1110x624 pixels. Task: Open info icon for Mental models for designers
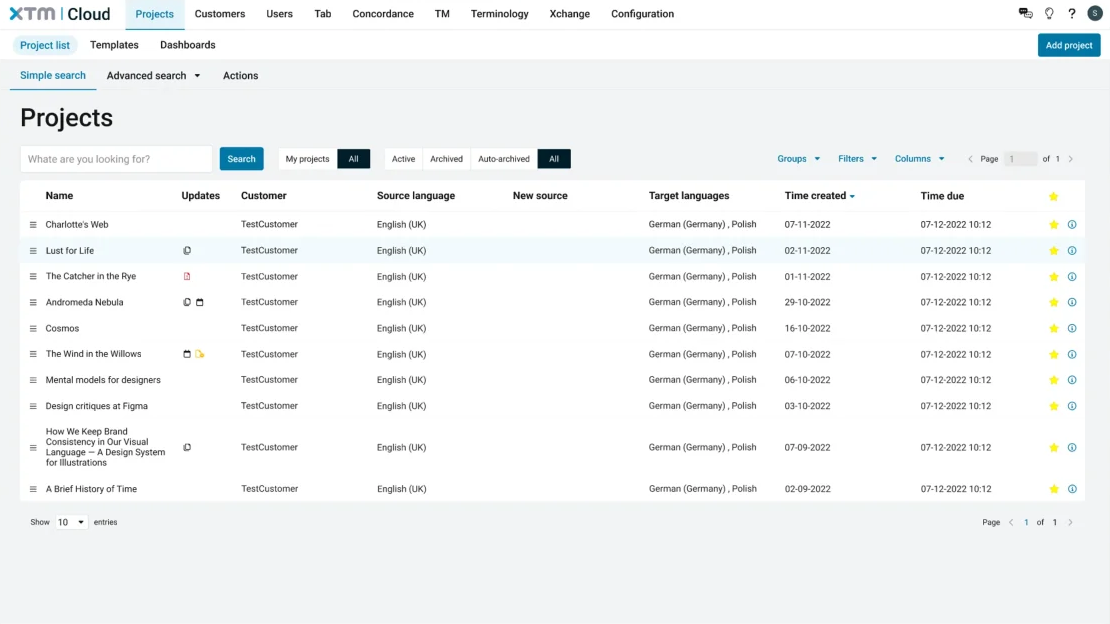click(1072, 380)
